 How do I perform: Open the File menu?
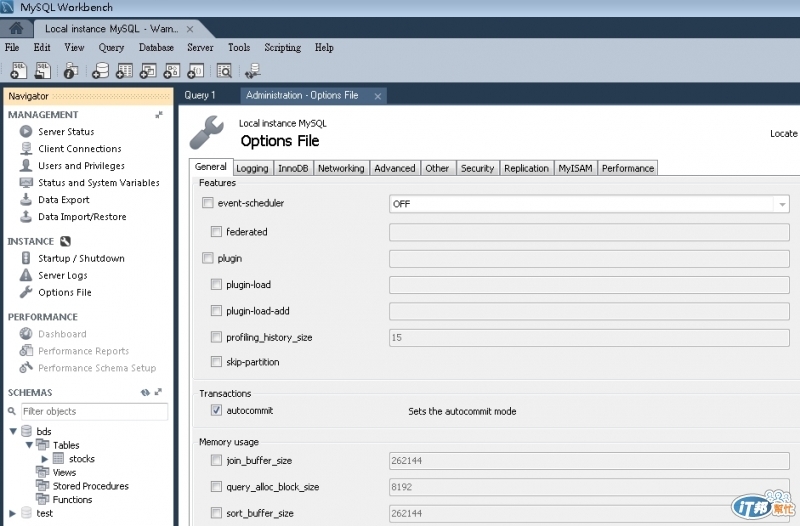pos(12,47)
